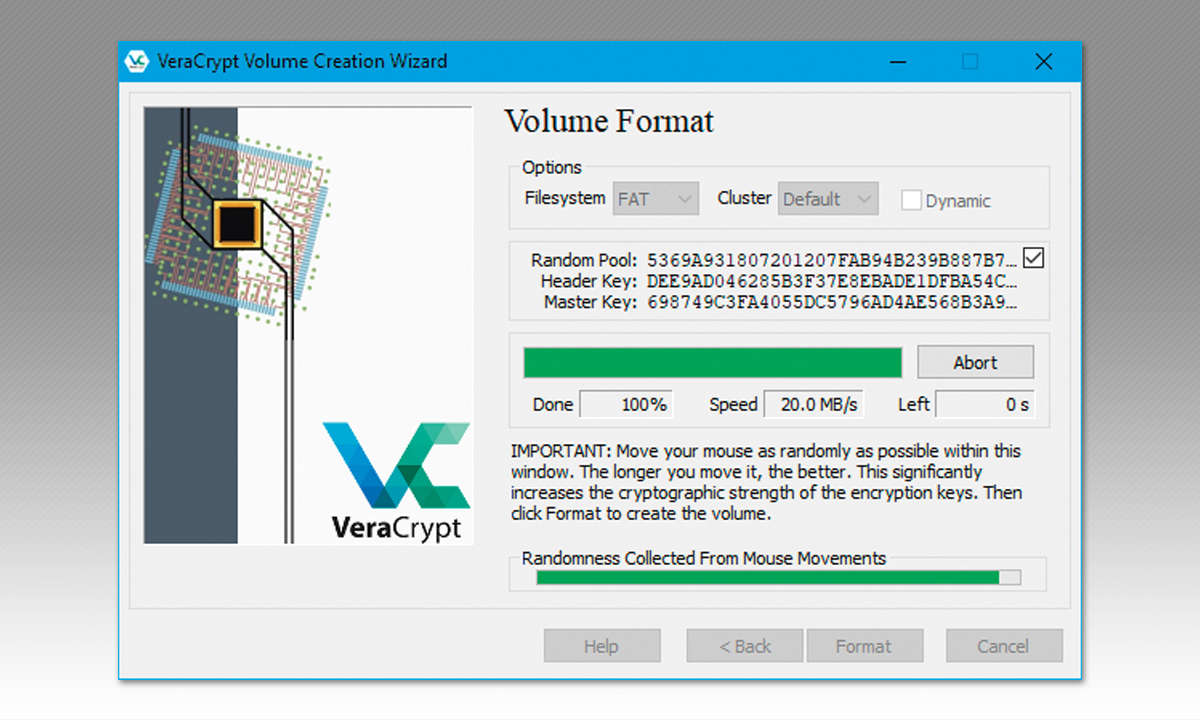1200x720 pixels.
Task: Click the Volume Format heading
Action: coord(609,122)
